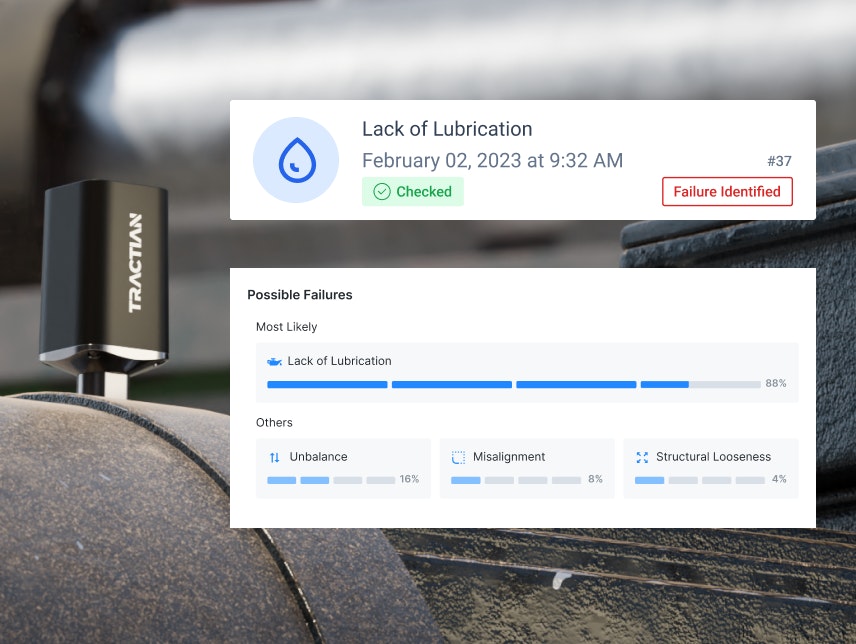The width and height of the screenshot is (856, 644).
Task: Click the checkmark circle inside Checked badge
Action: point(381,192)
